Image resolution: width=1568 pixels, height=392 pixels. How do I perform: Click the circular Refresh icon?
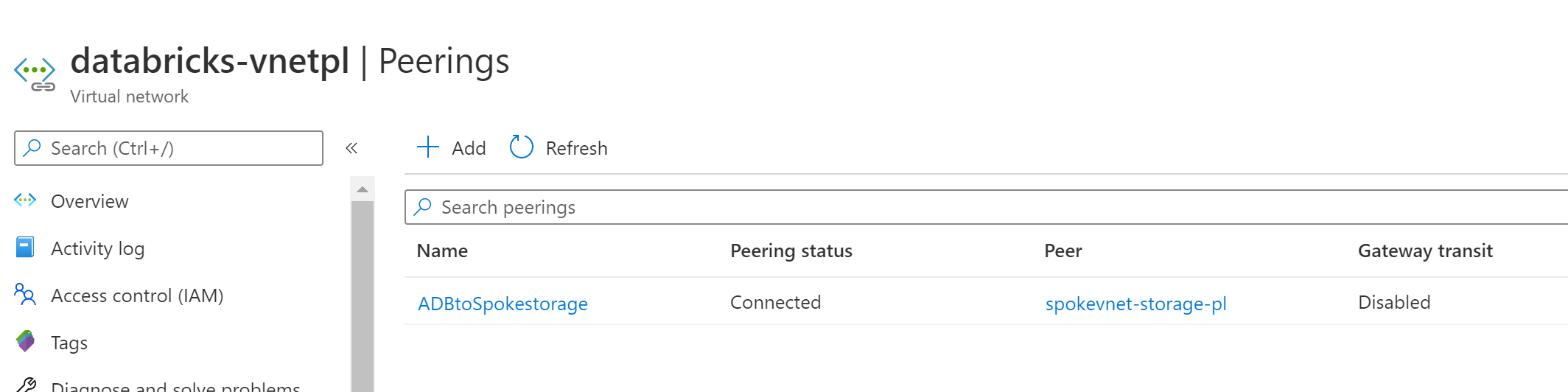click(x=521, y=147)
